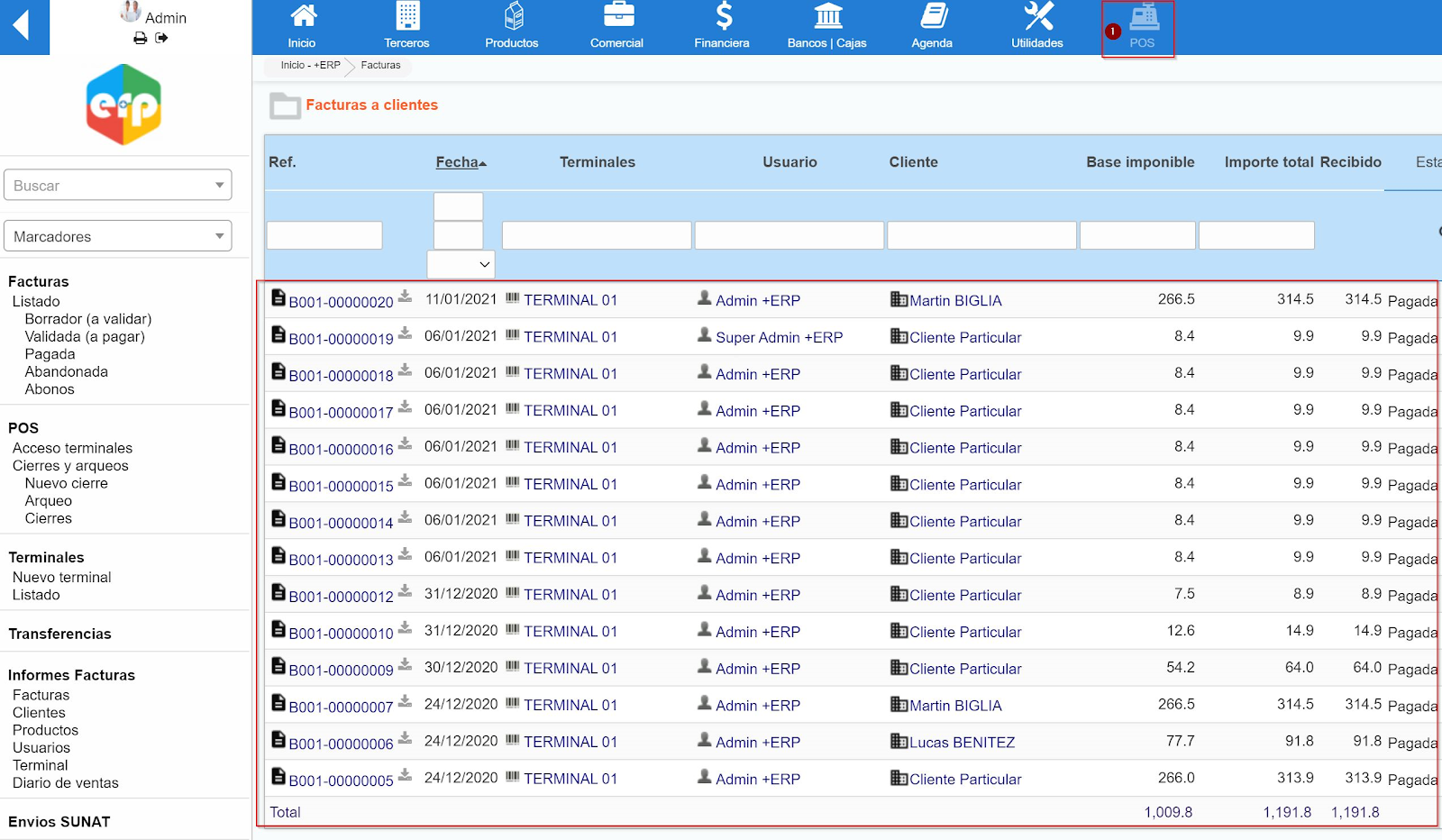Open user Super Admin +ERP
Viewport: 1442px width, 840px height.
(779, 337)
